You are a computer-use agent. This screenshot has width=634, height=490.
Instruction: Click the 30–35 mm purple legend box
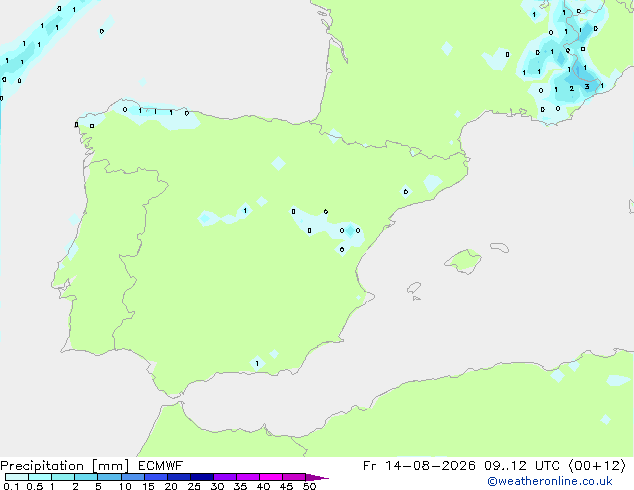(225, 477)
